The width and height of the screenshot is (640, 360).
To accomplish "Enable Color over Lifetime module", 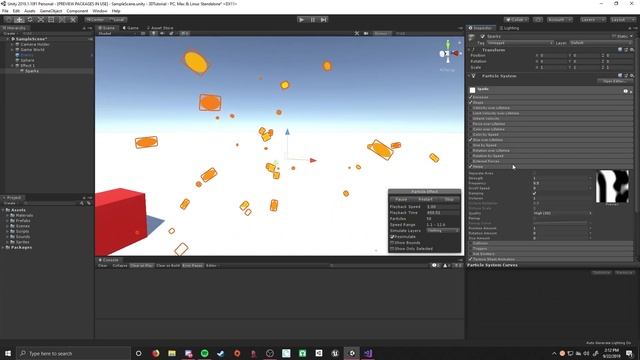I will pos(471,129).
